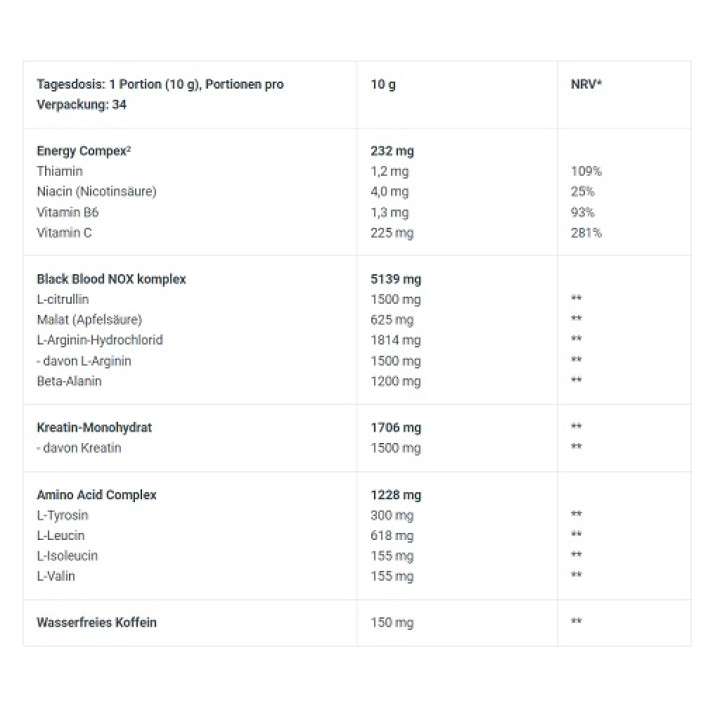The image size is (720, 720).
Task: Click the '10 g' column header
Action: (383, 85)
